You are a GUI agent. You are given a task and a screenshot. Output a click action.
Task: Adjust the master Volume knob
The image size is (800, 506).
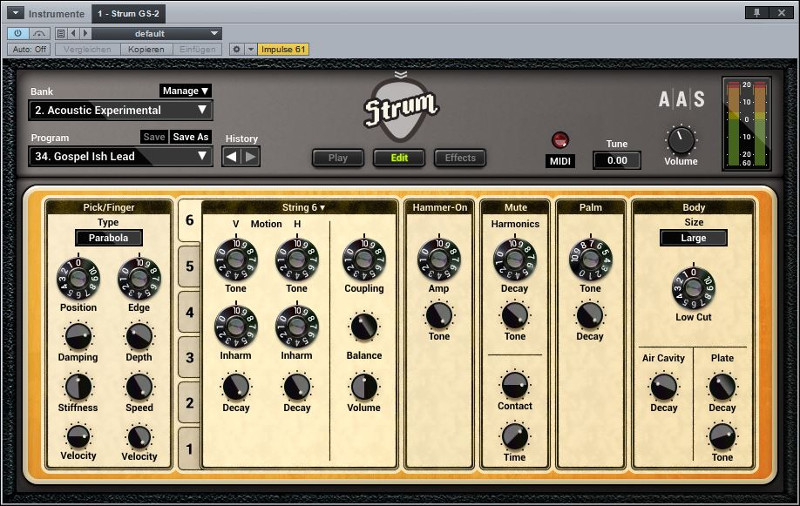(x=681, y=140)
